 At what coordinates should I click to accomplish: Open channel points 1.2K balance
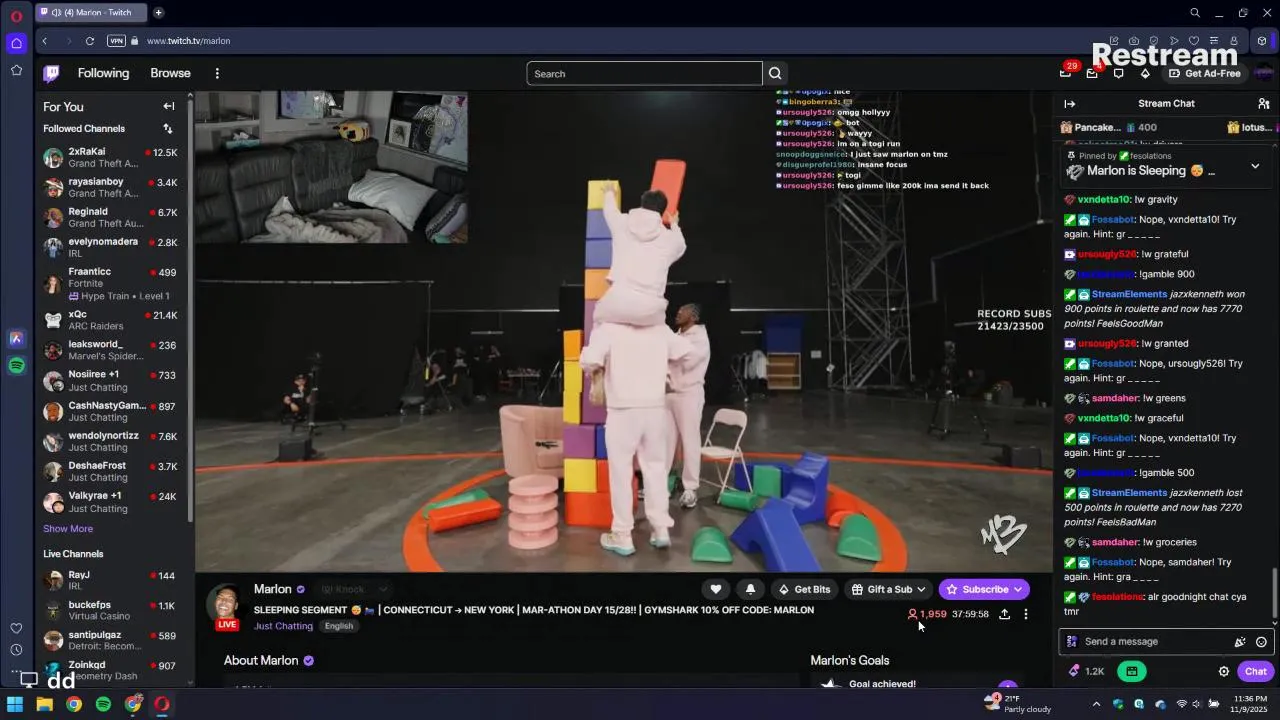1087,671
